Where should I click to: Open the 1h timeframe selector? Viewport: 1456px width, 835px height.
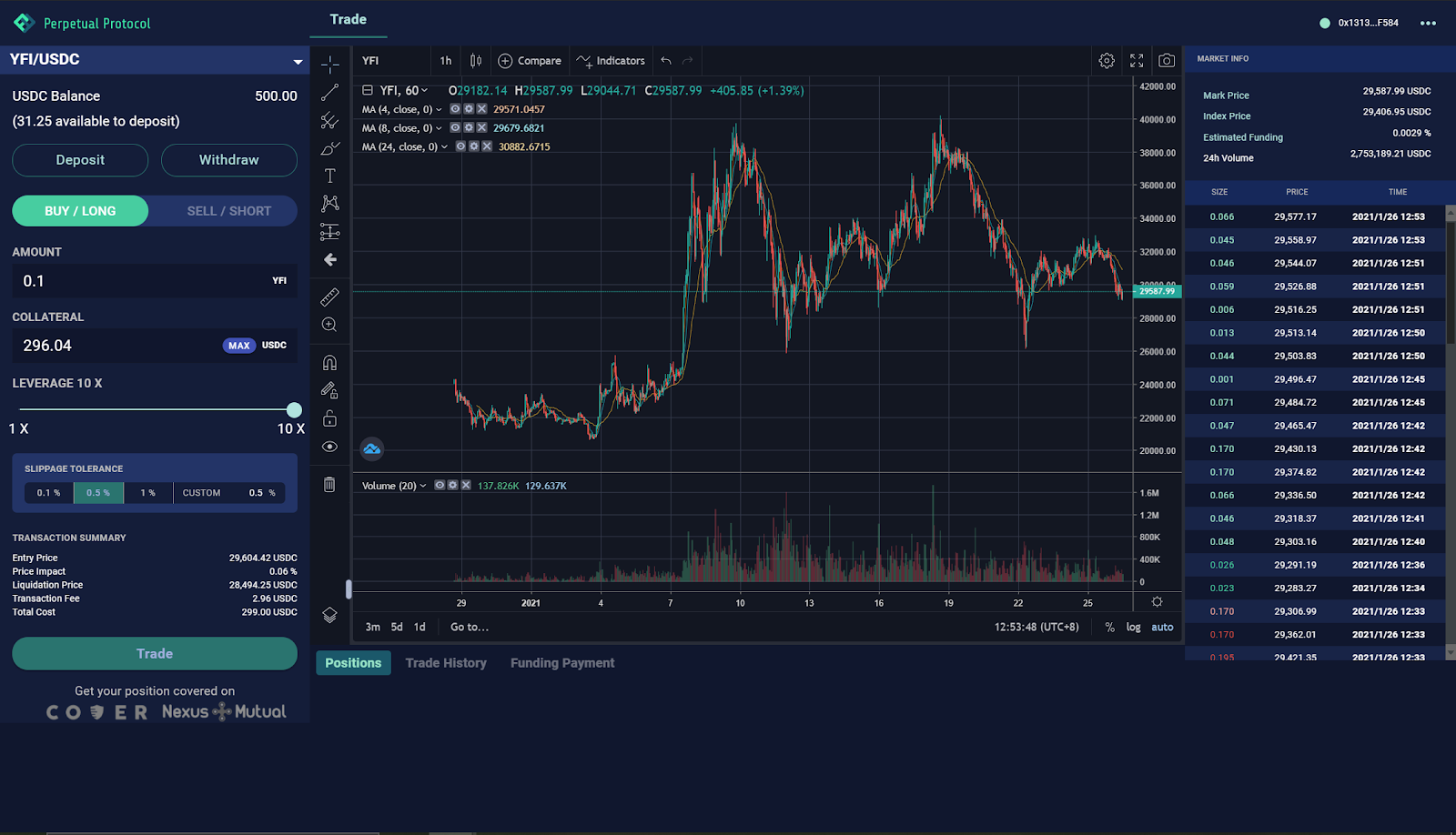pos(446,61)
